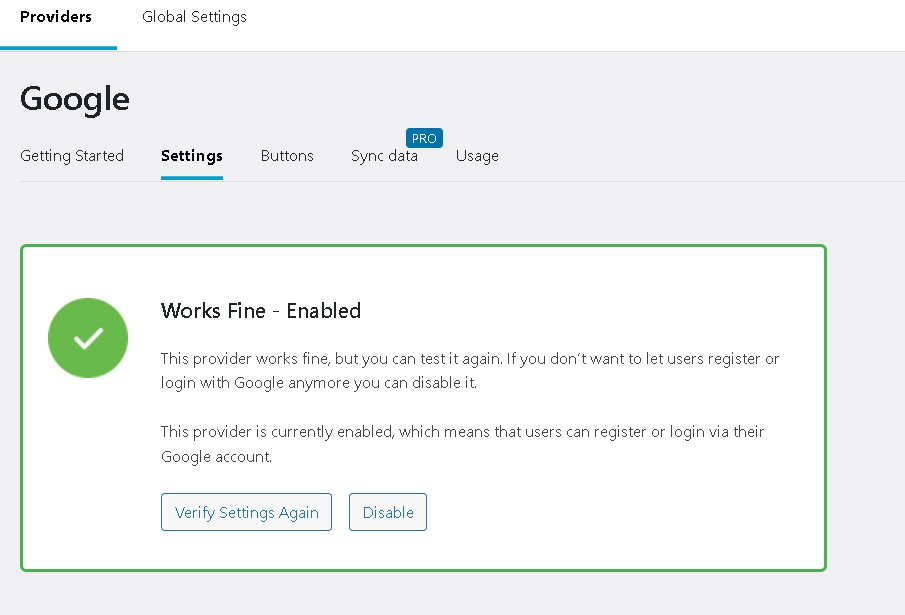Go to the Buttons tab

point(287,156)
